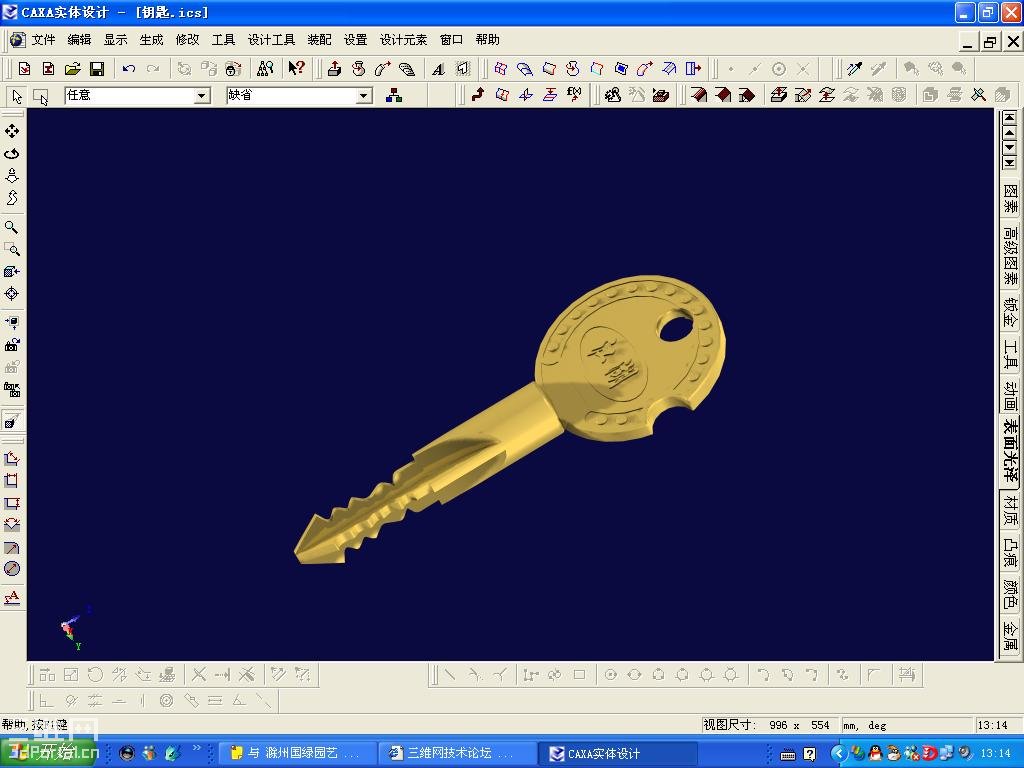Screen dimensions: 1024x768
Task: Click the target look-at view icon
Action: pyautogui.click(x=12, y=294)
